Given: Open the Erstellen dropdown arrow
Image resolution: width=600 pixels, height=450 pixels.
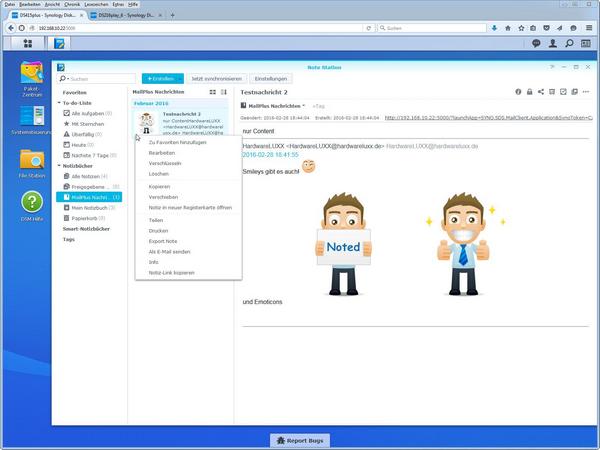Looking at the screenshot, I should 180,78.
